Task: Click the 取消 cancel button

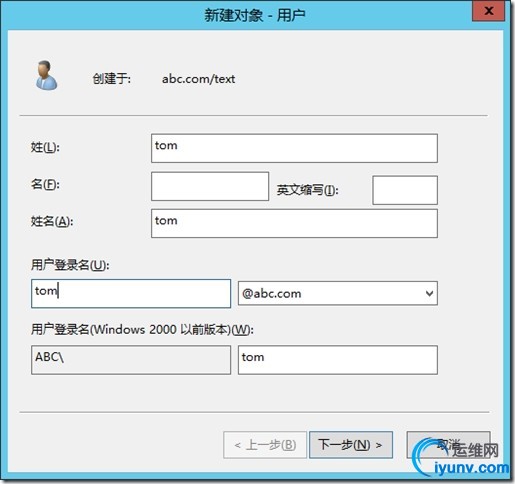Action: point(448,445)
